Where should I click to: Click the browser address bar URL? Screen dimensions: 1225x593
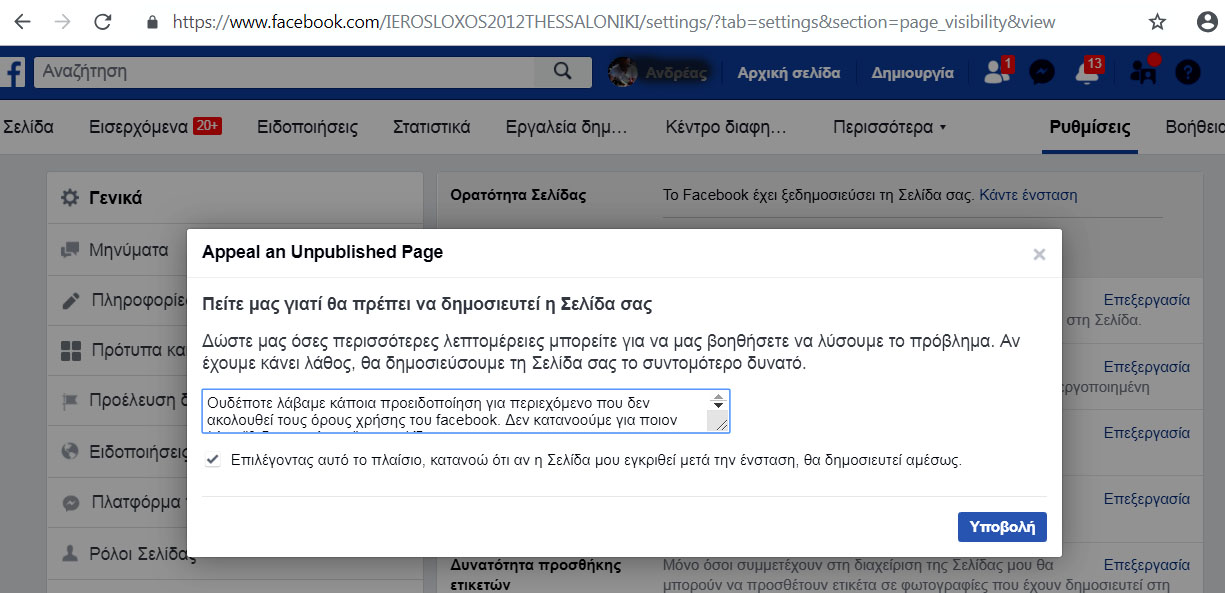click(613, 21)
